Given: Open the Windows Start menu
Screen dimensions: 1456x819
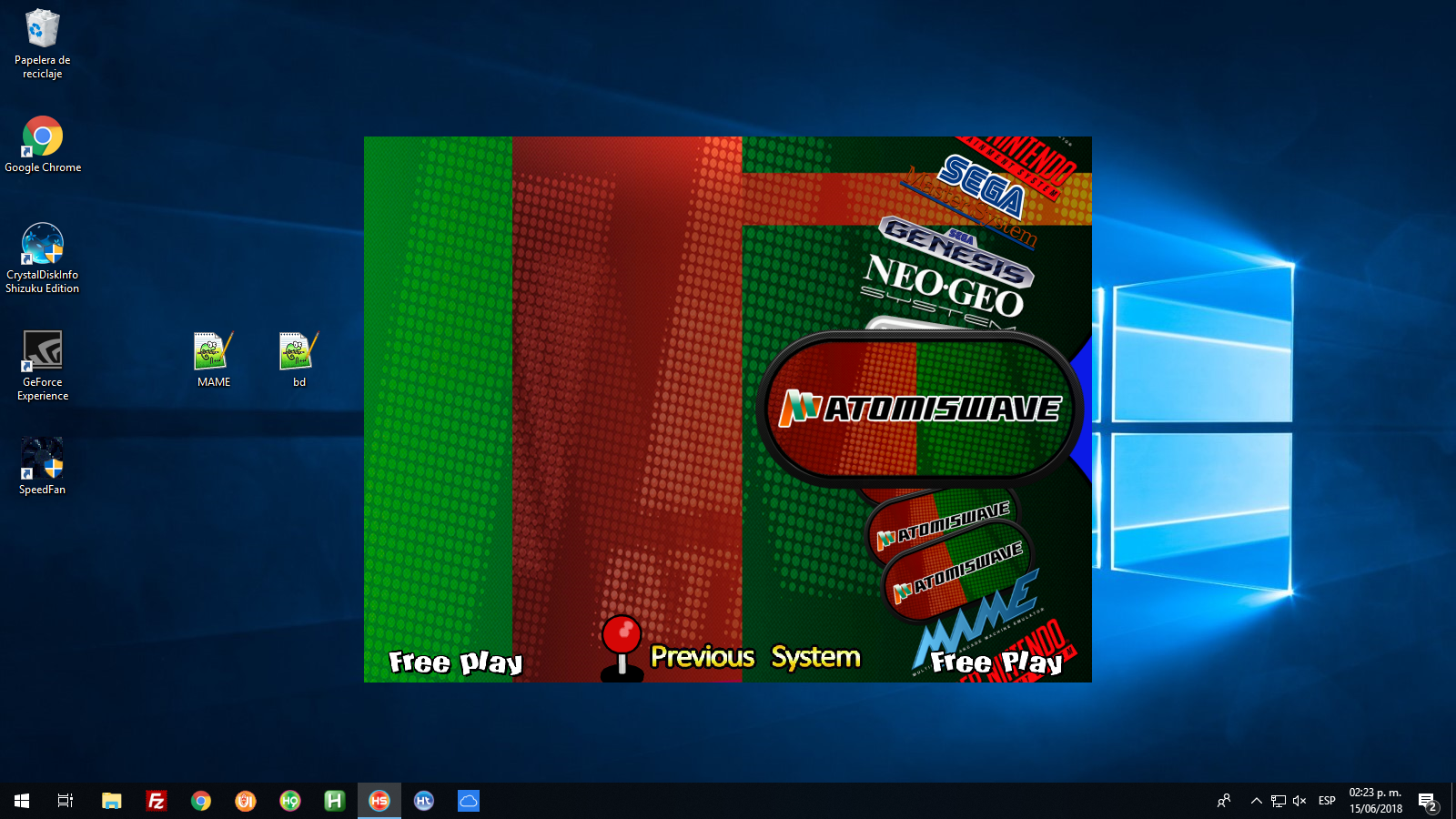Looking at the screenshot, I should click(x=22, y=801).
